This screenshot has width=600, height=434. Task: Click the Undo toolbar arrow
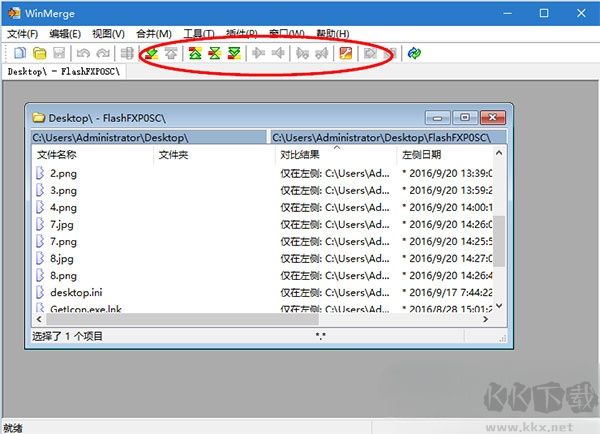[83, 53]
